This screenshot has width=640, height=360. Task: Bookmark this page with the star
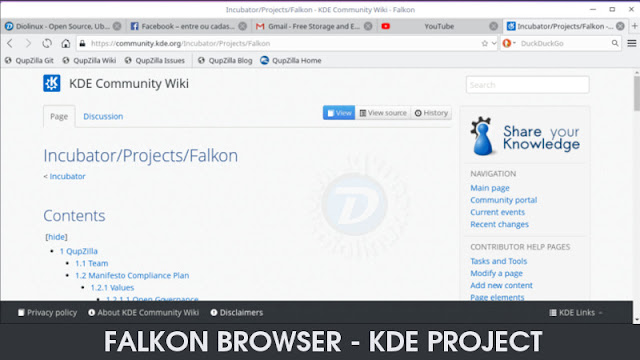(x=484, y=43)
